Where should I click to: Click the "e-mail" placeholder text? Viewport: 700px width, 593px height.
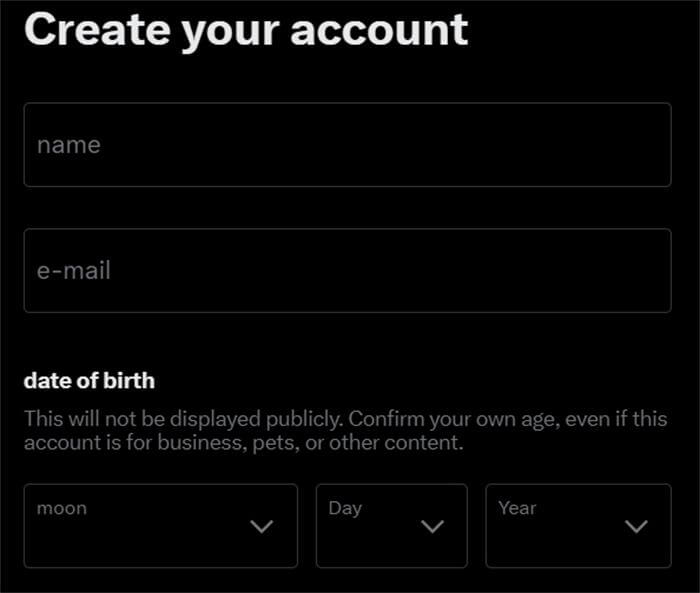pos(74,271)
